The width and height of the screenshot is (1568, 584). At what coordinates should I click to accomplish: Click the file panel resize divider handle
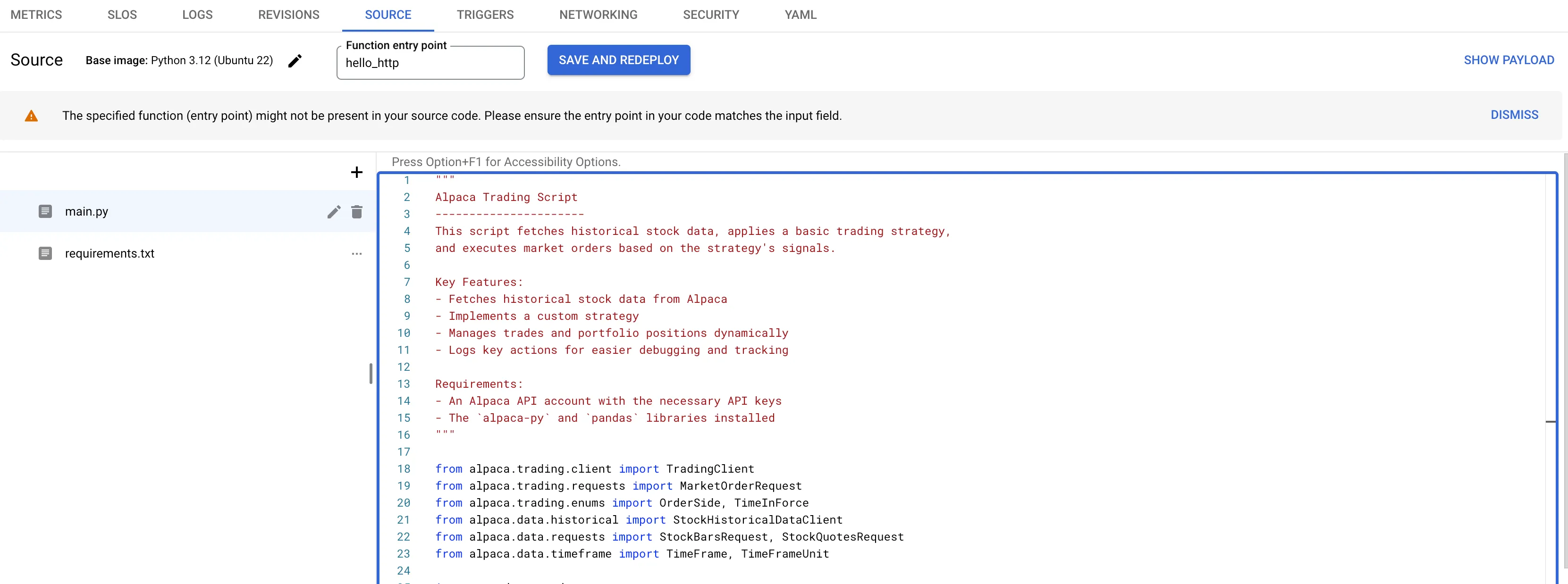pyautogui.click(x=371, y=374)
